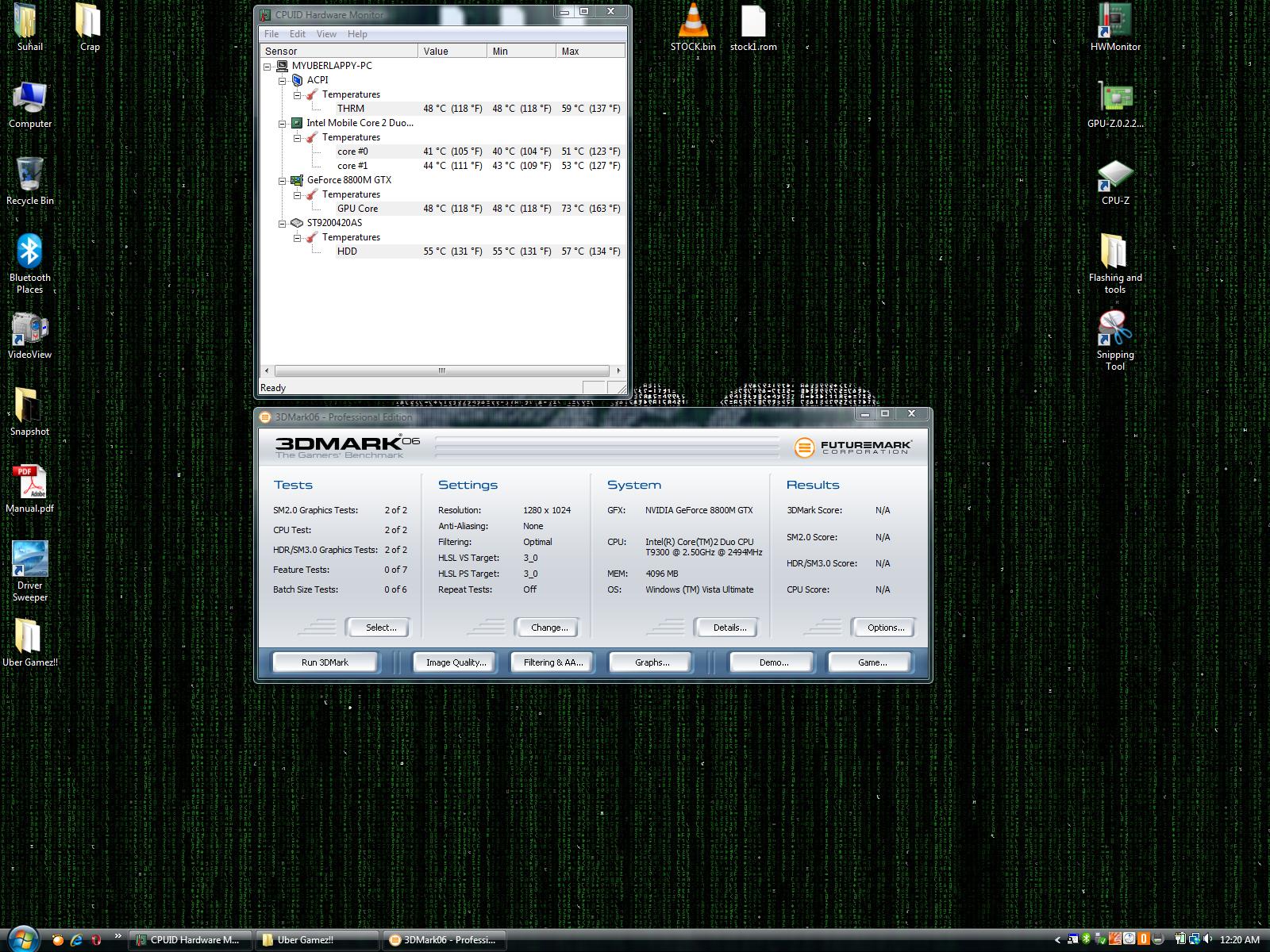Open the HWMonitor desktop shortcut
The height and width of the screenshot is (952, 1270).
(x=1115, y=28)
